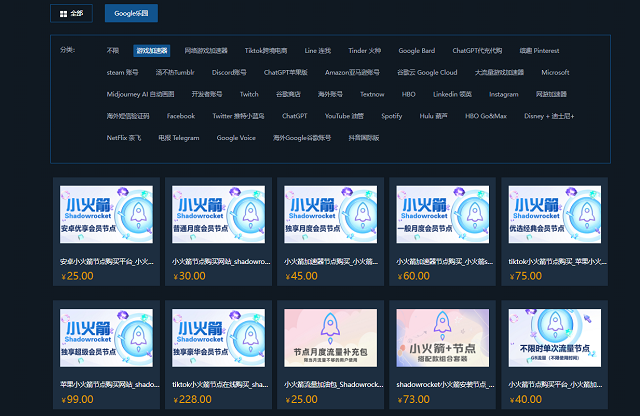Click the ¥73.00 price
The width and height of the screenshot is (640, 416).
point(414,399)
